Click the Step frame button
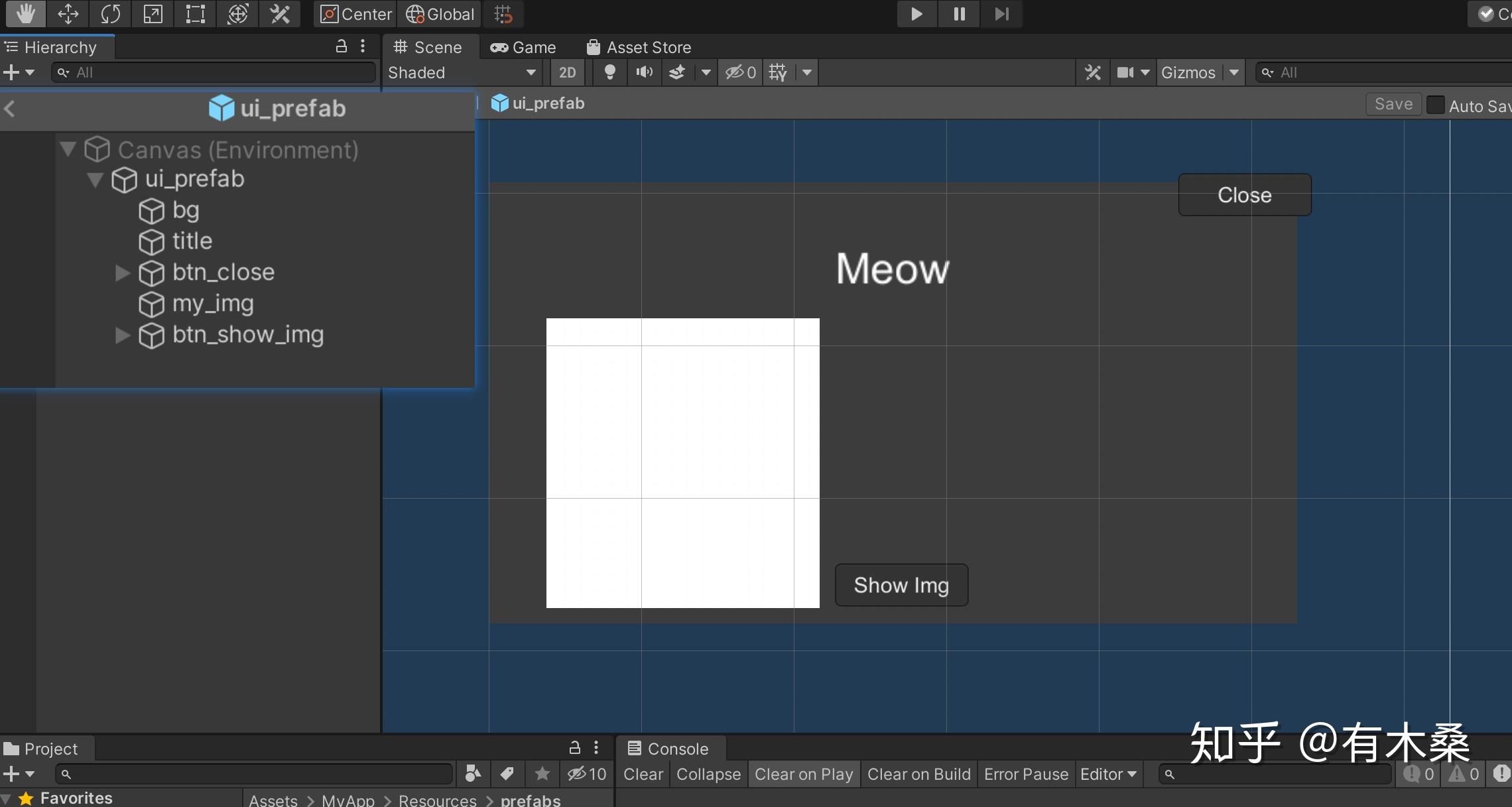This screenshot has height=807, width=1512. coord(1001,14)
